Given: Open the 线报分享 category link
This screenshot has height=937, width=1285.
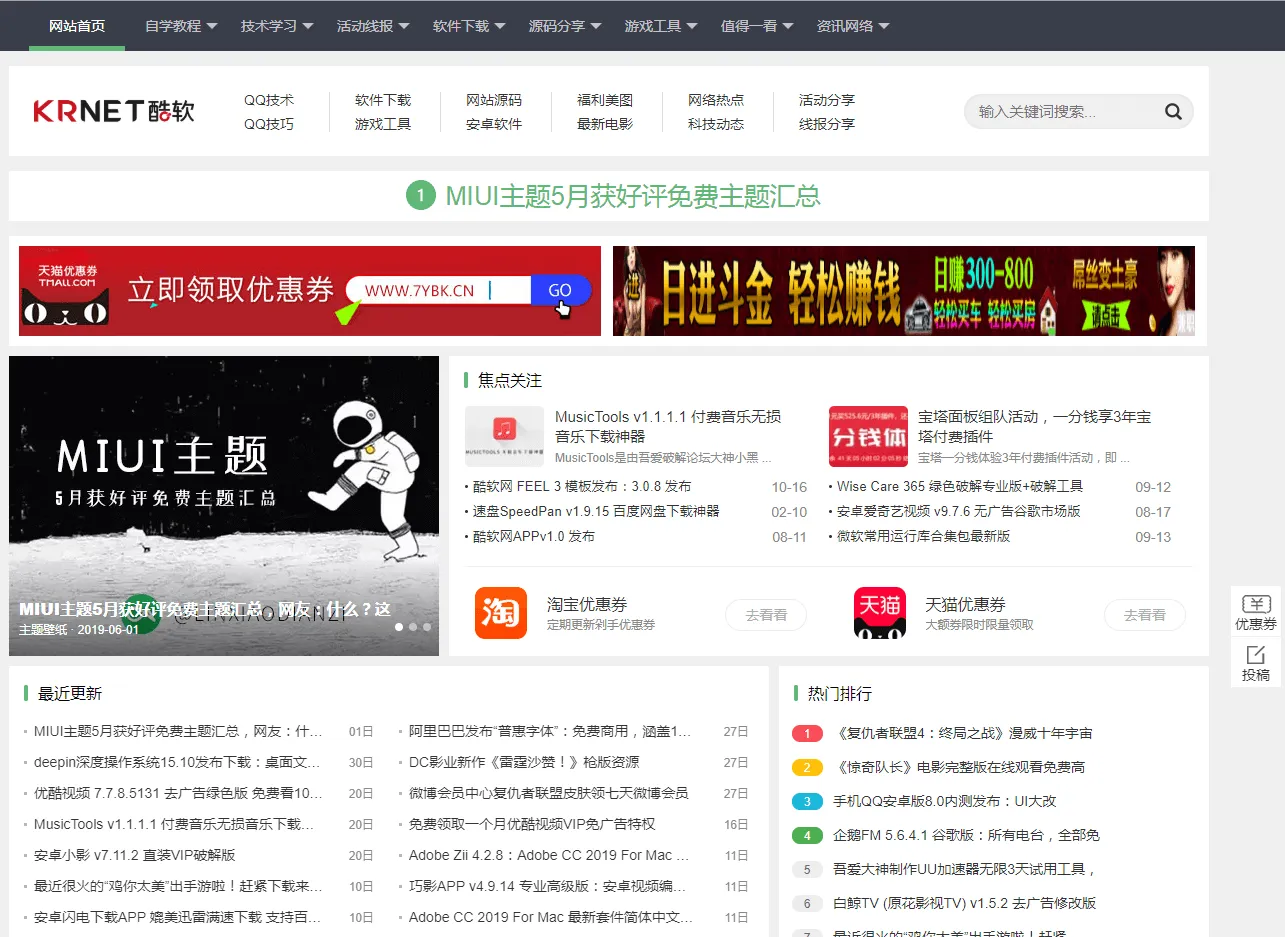Looking at the screenshot, I should pyautogui.click(x=827, y=124).
